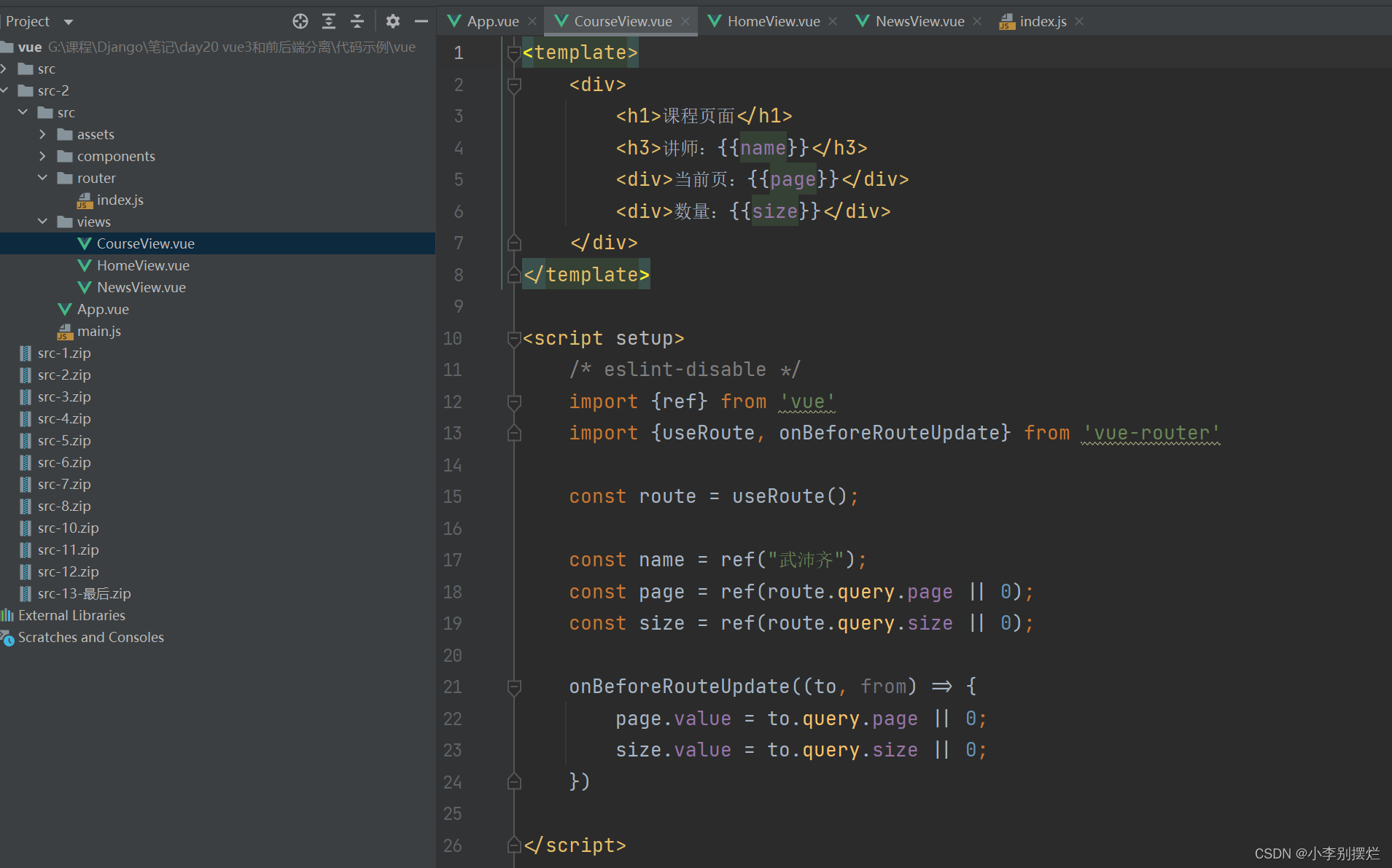Image resolution: width=1392 pixels, height=868 pixels.
Task: Select the src-10.zip archive
Action: click(x=217, y=528)
